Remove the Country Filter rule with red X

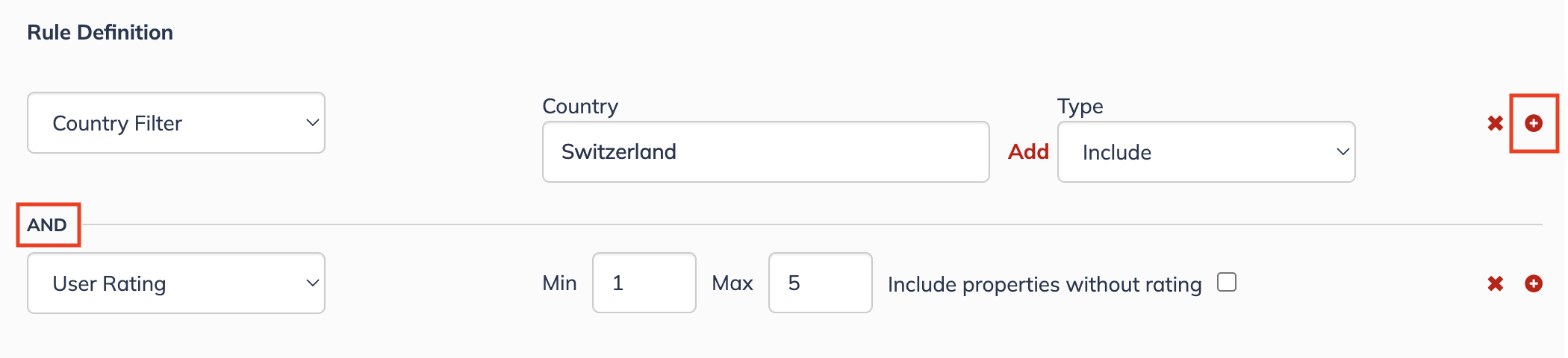(1495, 123)
